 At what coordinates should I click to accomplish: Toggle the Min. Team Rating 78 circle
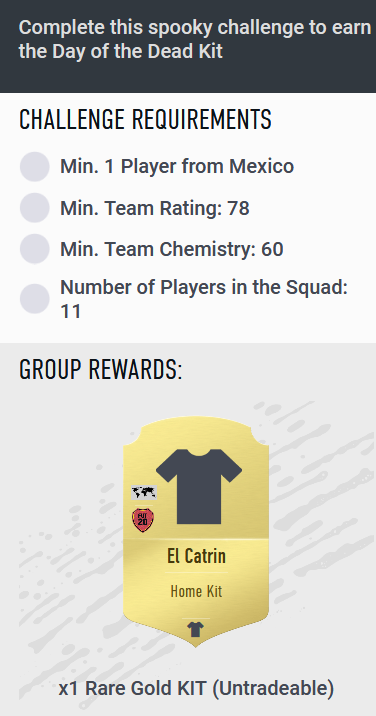click(x=35, y=208)
